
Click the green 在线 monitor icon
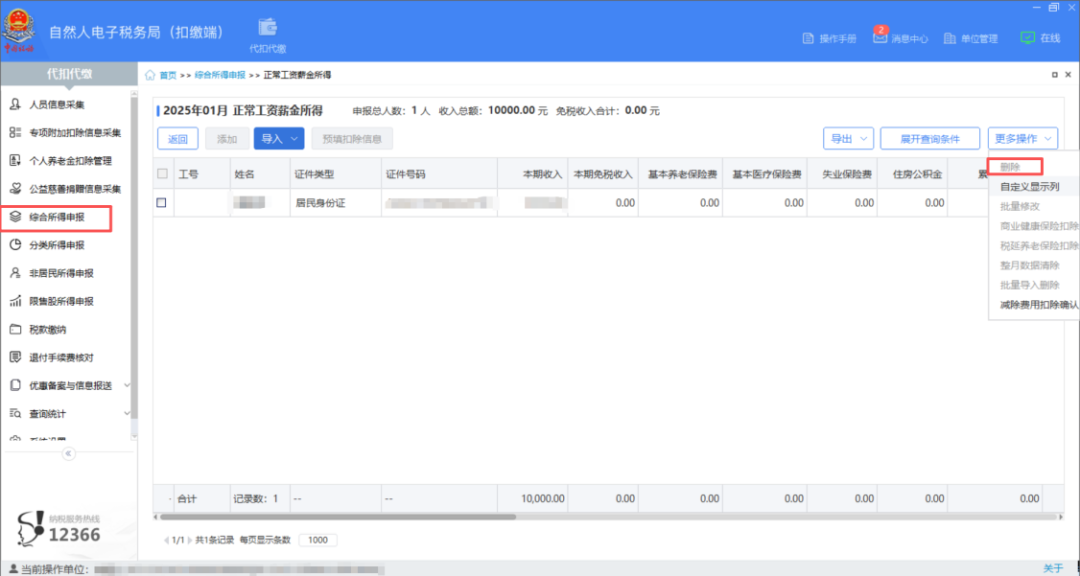(1027, 38)
